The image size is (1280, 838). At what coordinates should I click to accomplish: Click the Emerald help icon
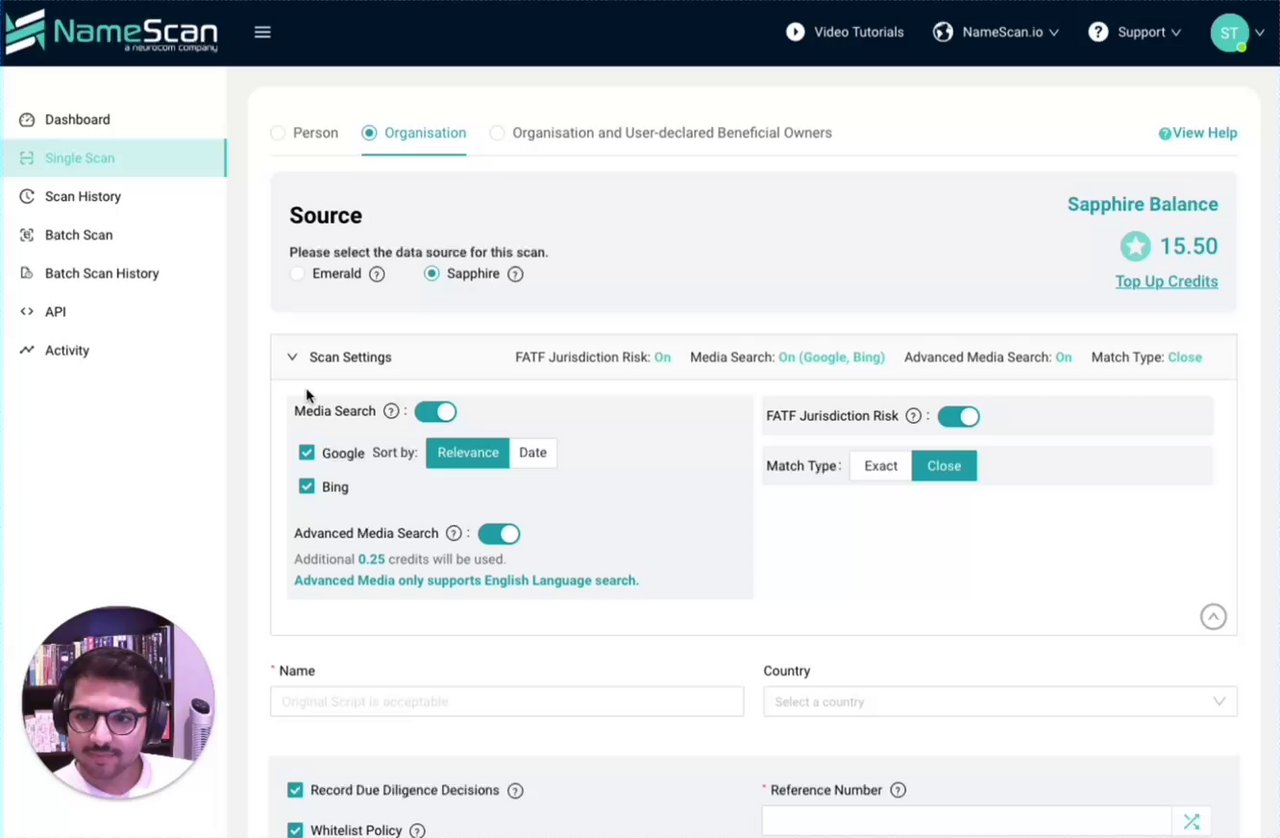coord(377,274)
